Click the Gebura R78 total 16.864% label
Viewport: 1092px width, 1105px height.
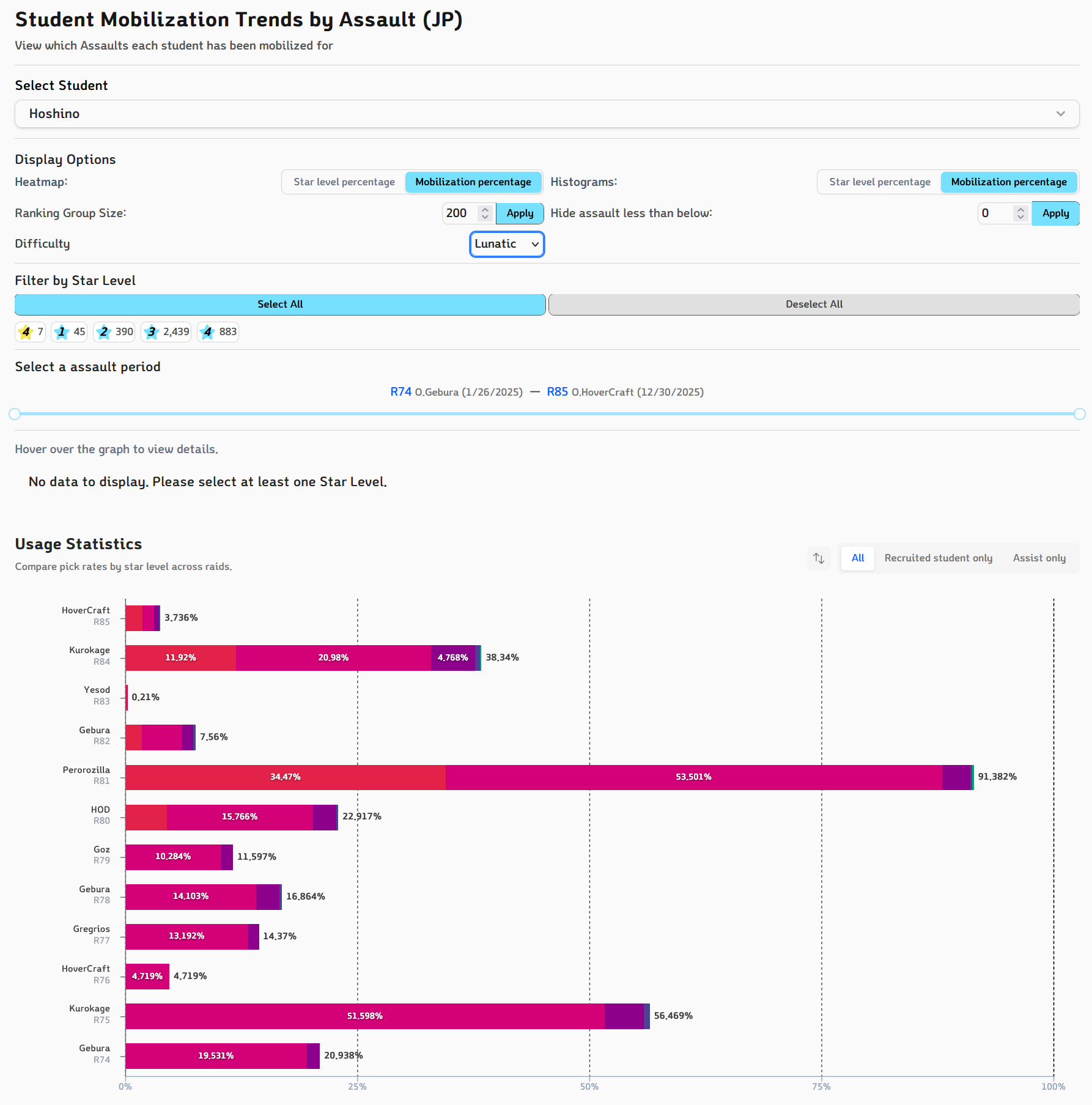pos(306,896)
